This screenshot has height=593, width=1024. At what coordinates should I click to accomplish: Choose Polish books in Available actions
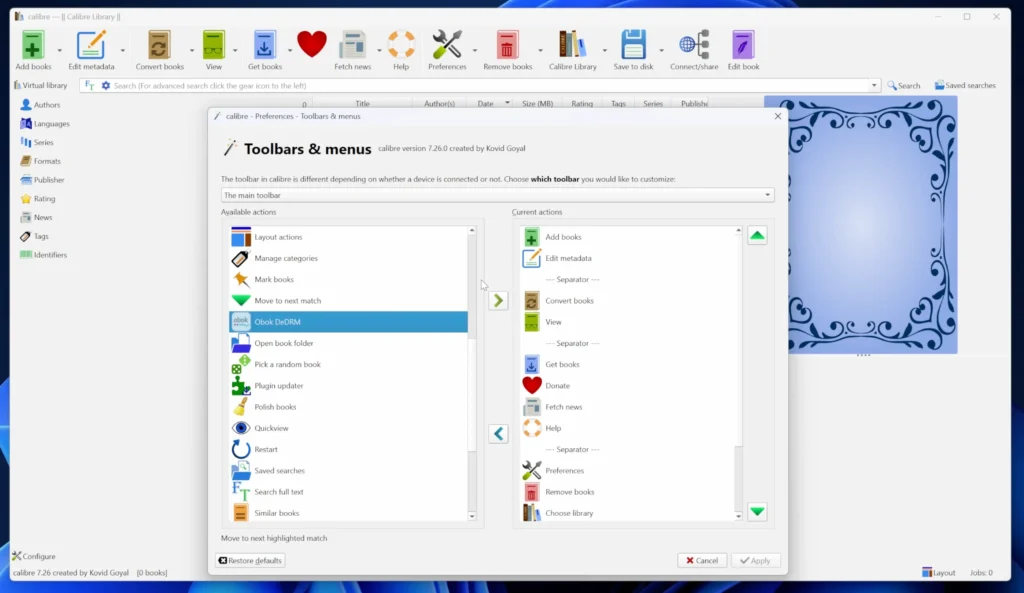(349, 407)
